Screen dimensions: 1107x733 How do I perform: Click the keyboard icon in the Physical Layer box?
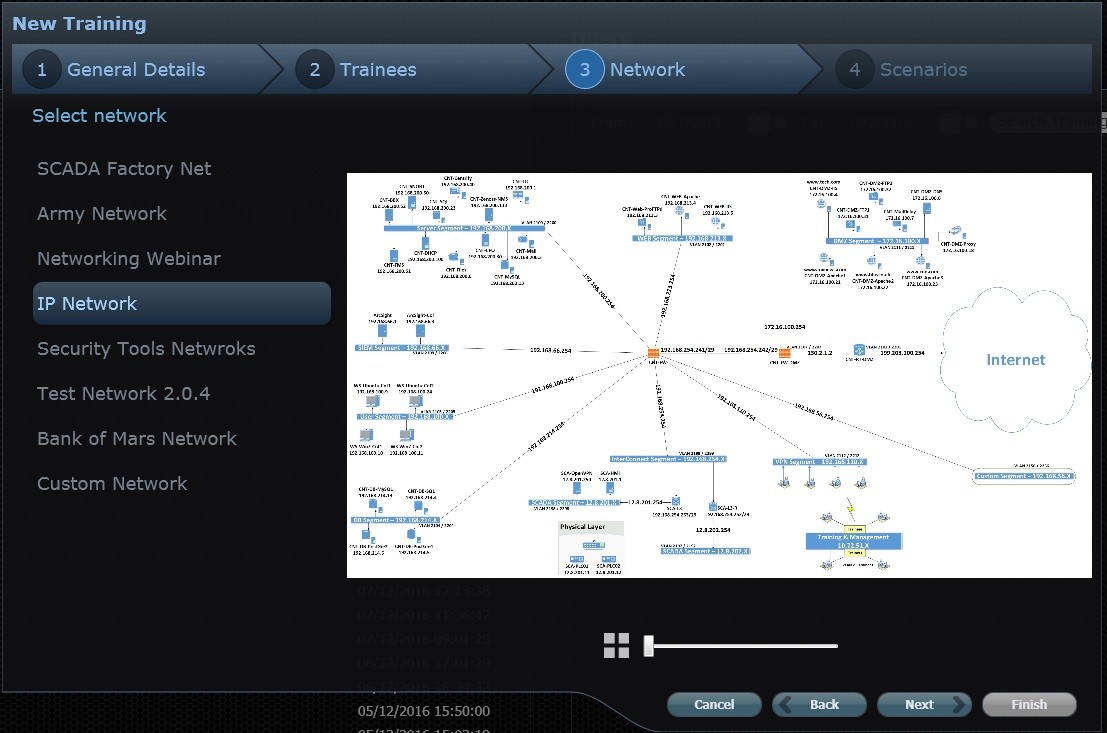click(x=592, y=544)
